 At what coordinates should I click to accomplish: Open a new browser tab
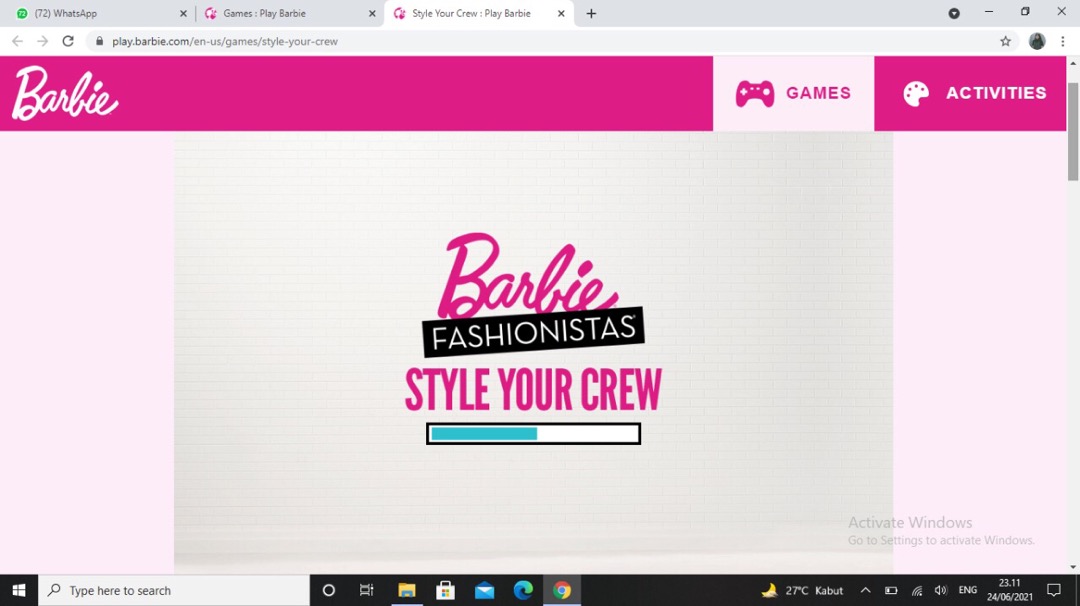click(591, 14)
